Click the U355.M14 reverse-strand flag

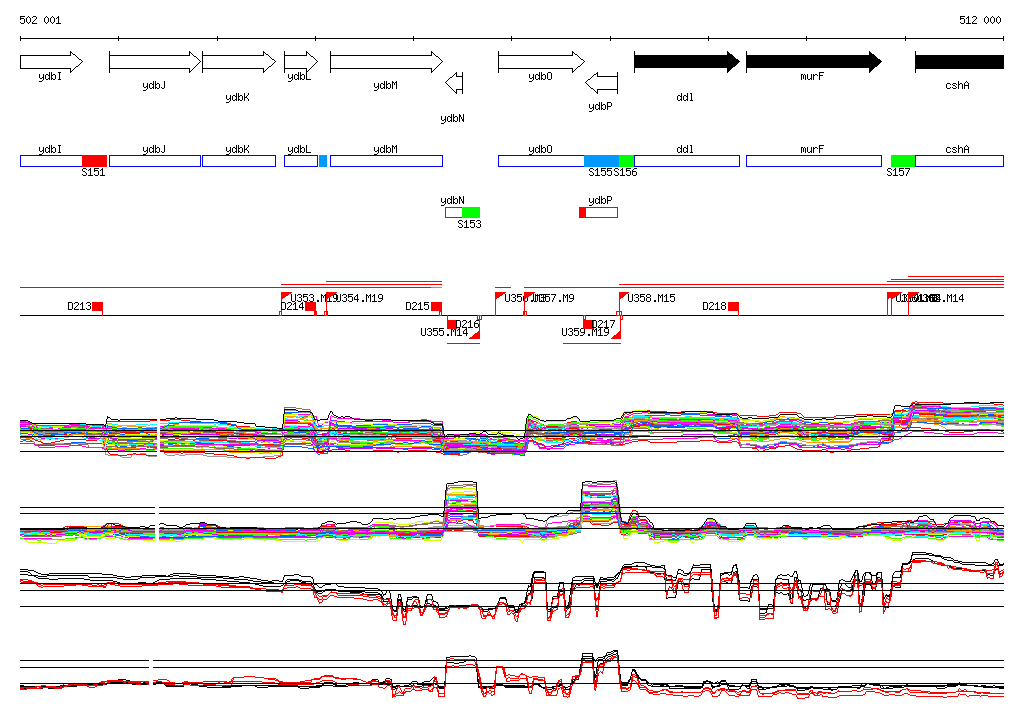click(475, 334)
